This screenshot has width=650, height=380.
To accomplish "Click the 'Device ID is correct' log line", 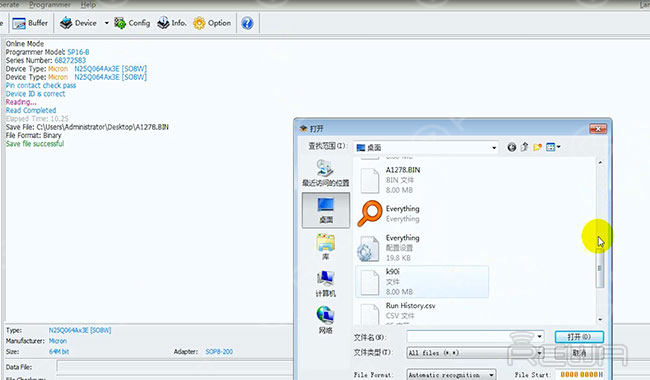I will [35, 94].
